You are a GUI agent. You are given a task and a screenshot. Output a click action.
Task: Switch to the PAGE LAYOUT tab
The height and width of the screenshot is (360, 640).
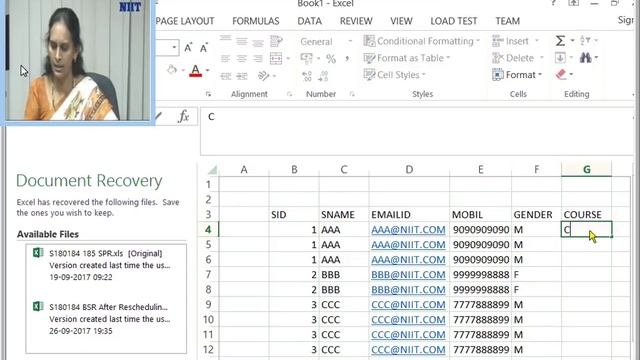[185, 21]
